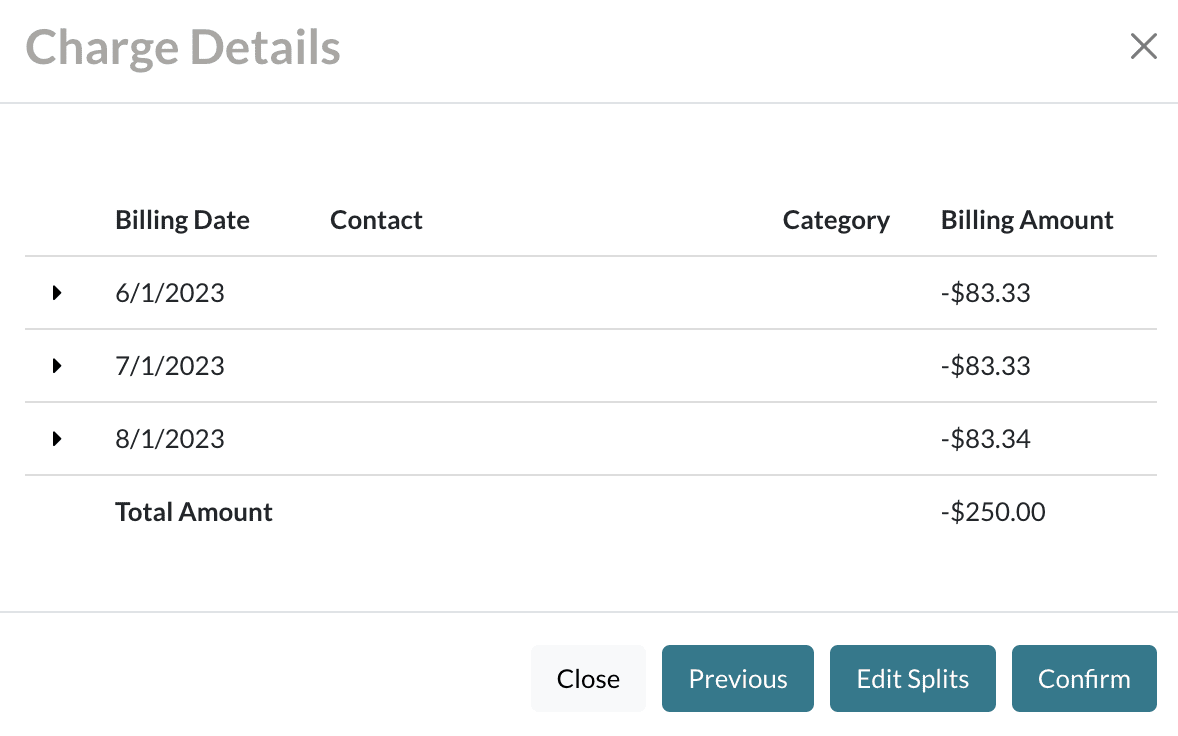This screenshot has height=736, width=1178.
Task: Click the Charge Details dialog title
Action: pyautogui.click(x=183, y=46)
